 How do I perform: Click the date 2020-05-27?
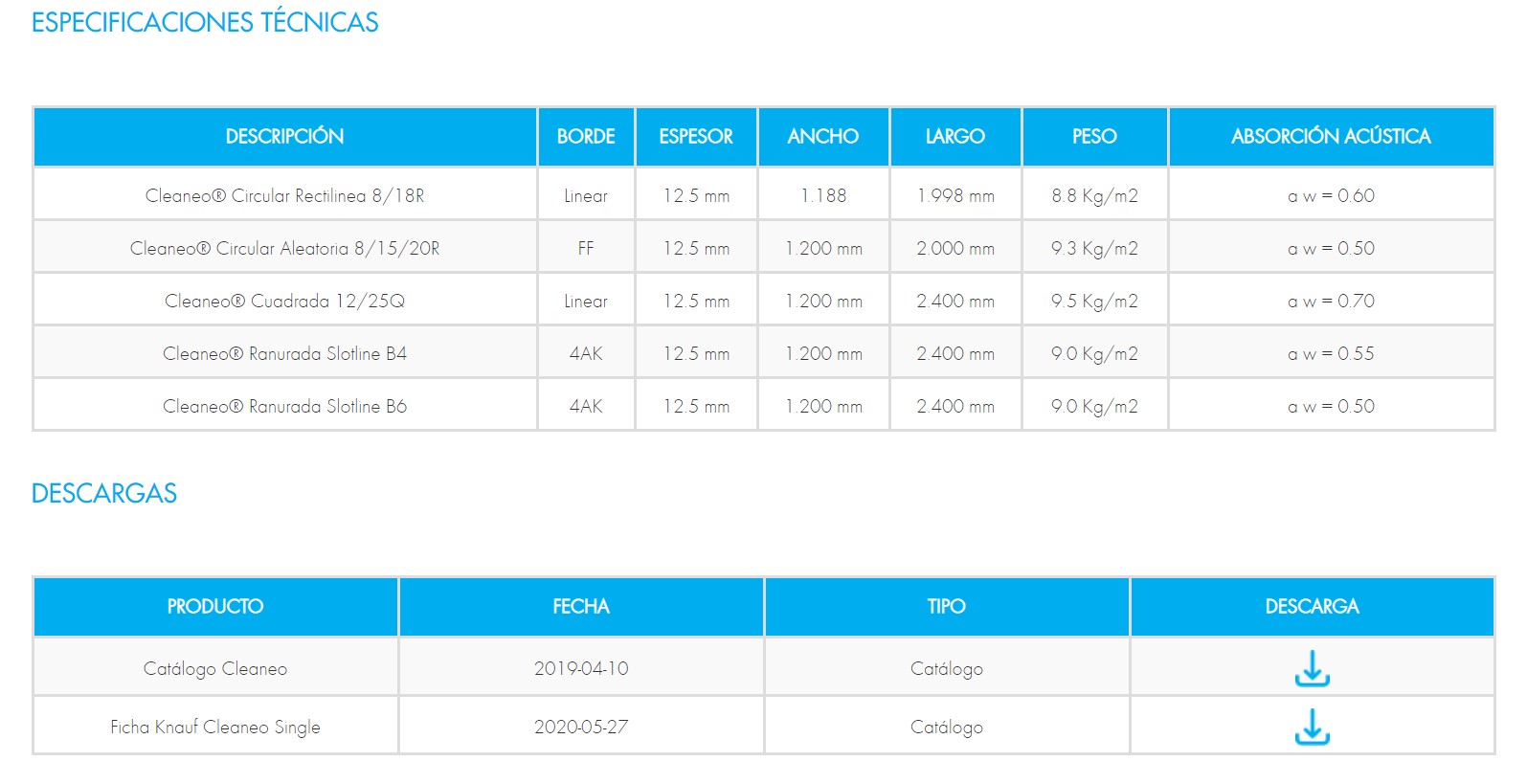pyautogui.click(x=581, y=727)
